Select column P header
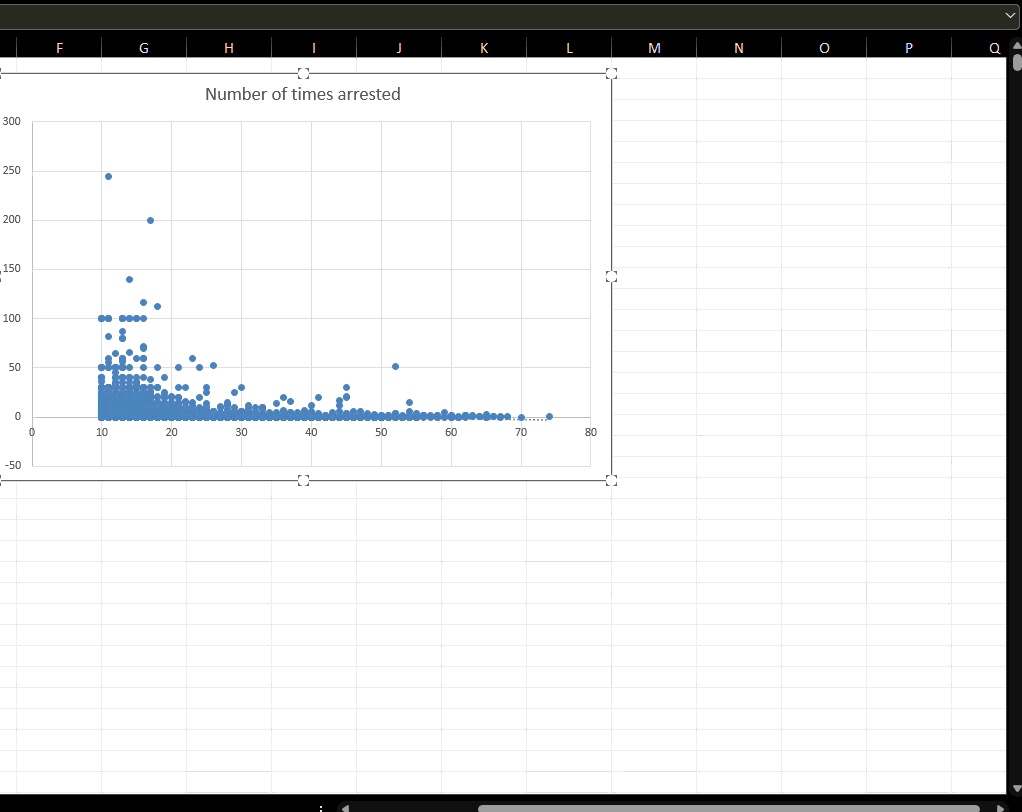 click(909, 47)
